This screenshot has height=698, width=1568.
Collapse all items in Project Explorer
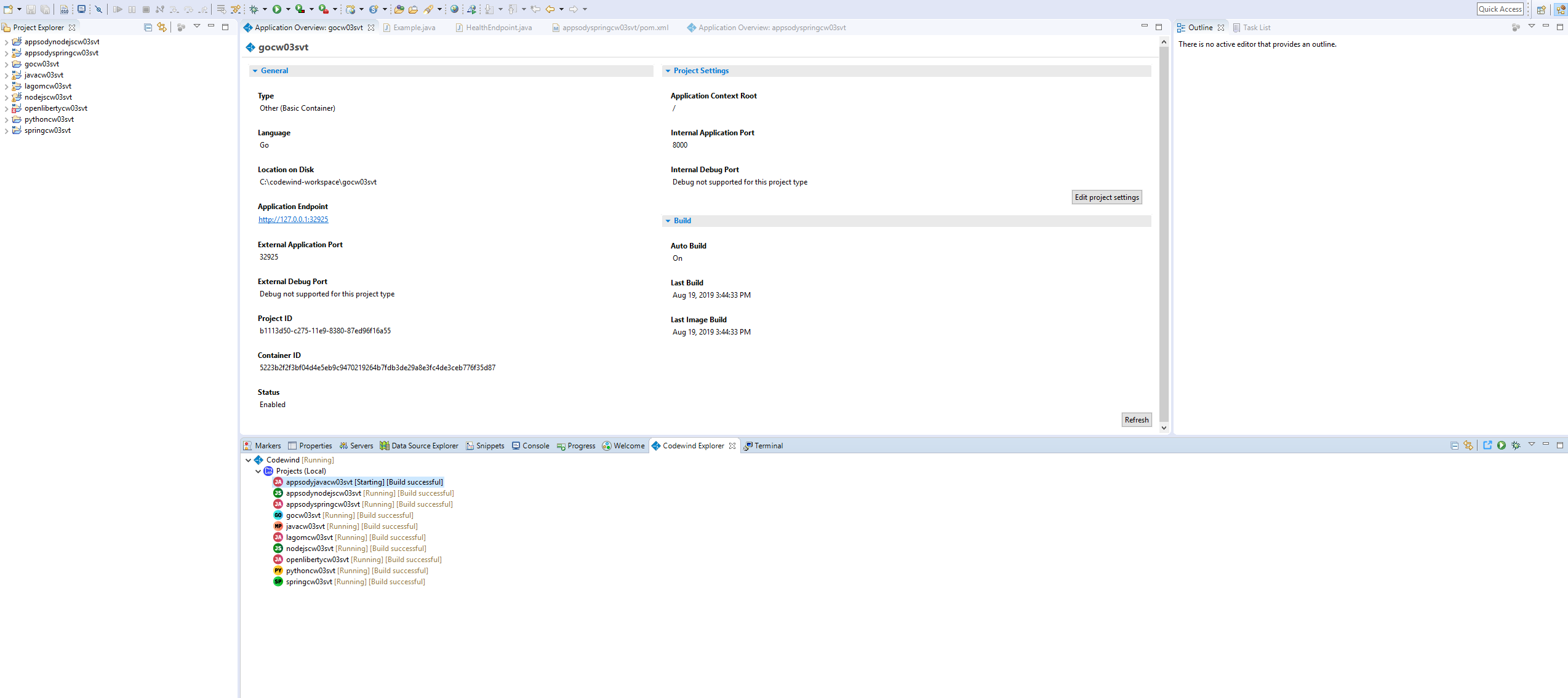[x=147, y=27]
